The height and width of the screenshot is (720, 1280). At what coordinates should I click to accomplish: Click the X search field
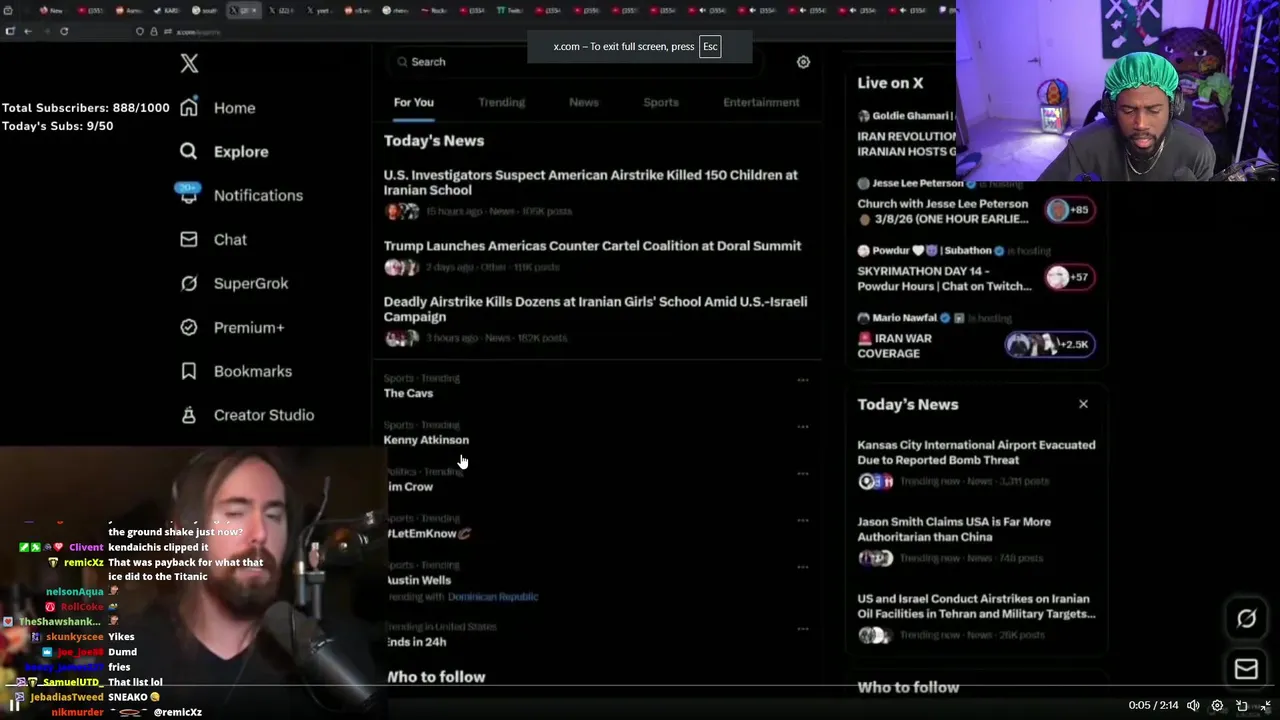pos(575,62)
